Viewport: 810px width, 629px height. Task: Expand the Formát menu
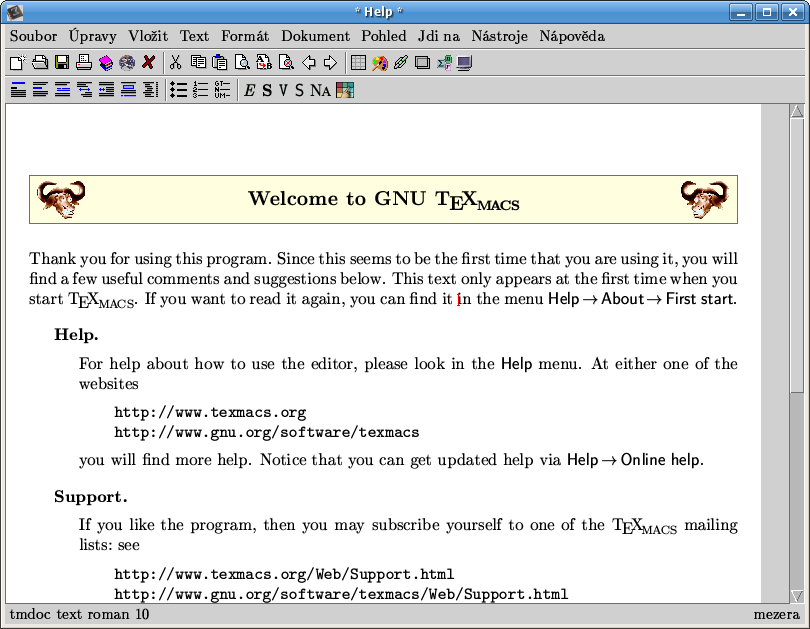[245, 36]
